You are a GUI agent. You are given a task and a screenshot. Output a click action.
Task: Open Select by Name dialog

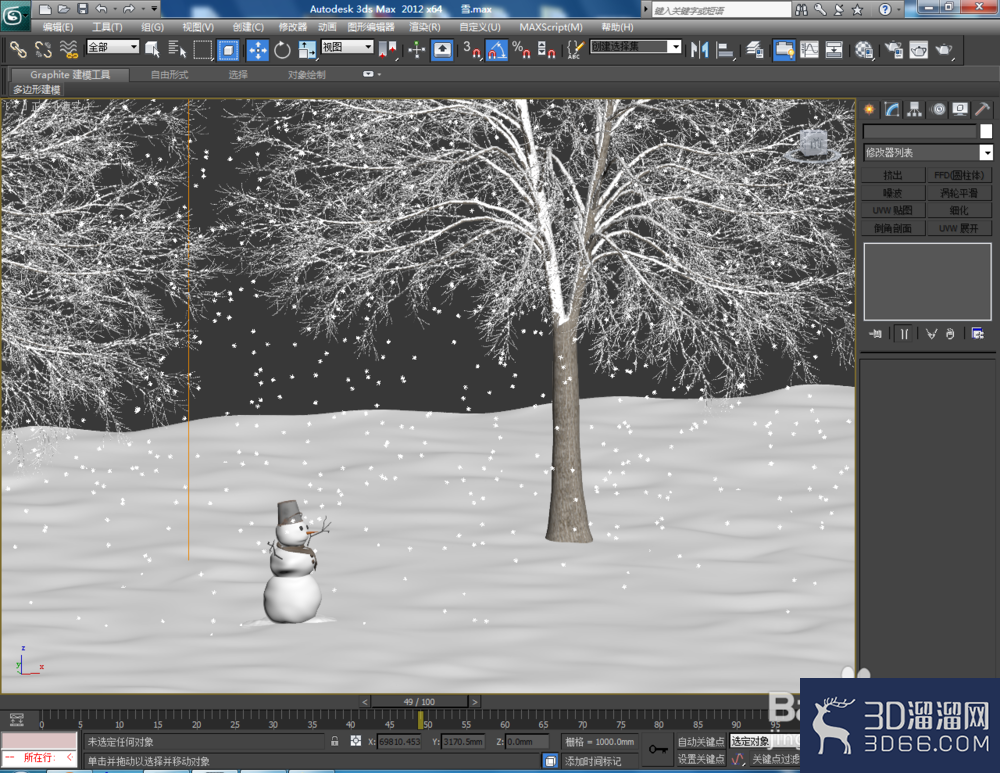tap(177, 50)
